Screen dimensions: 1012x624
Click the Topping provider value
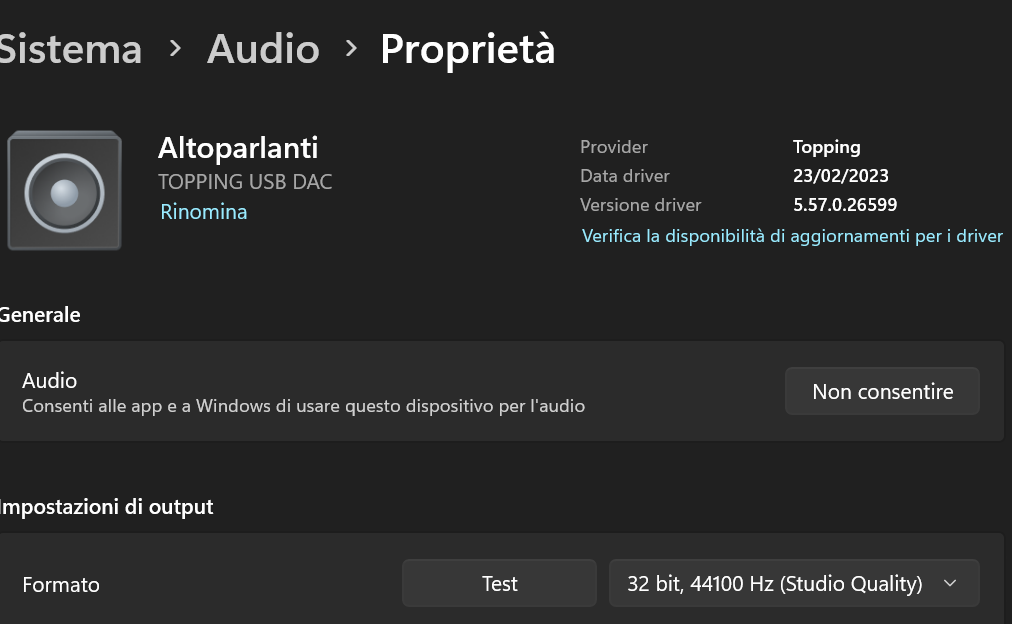(x=827, y=147)
